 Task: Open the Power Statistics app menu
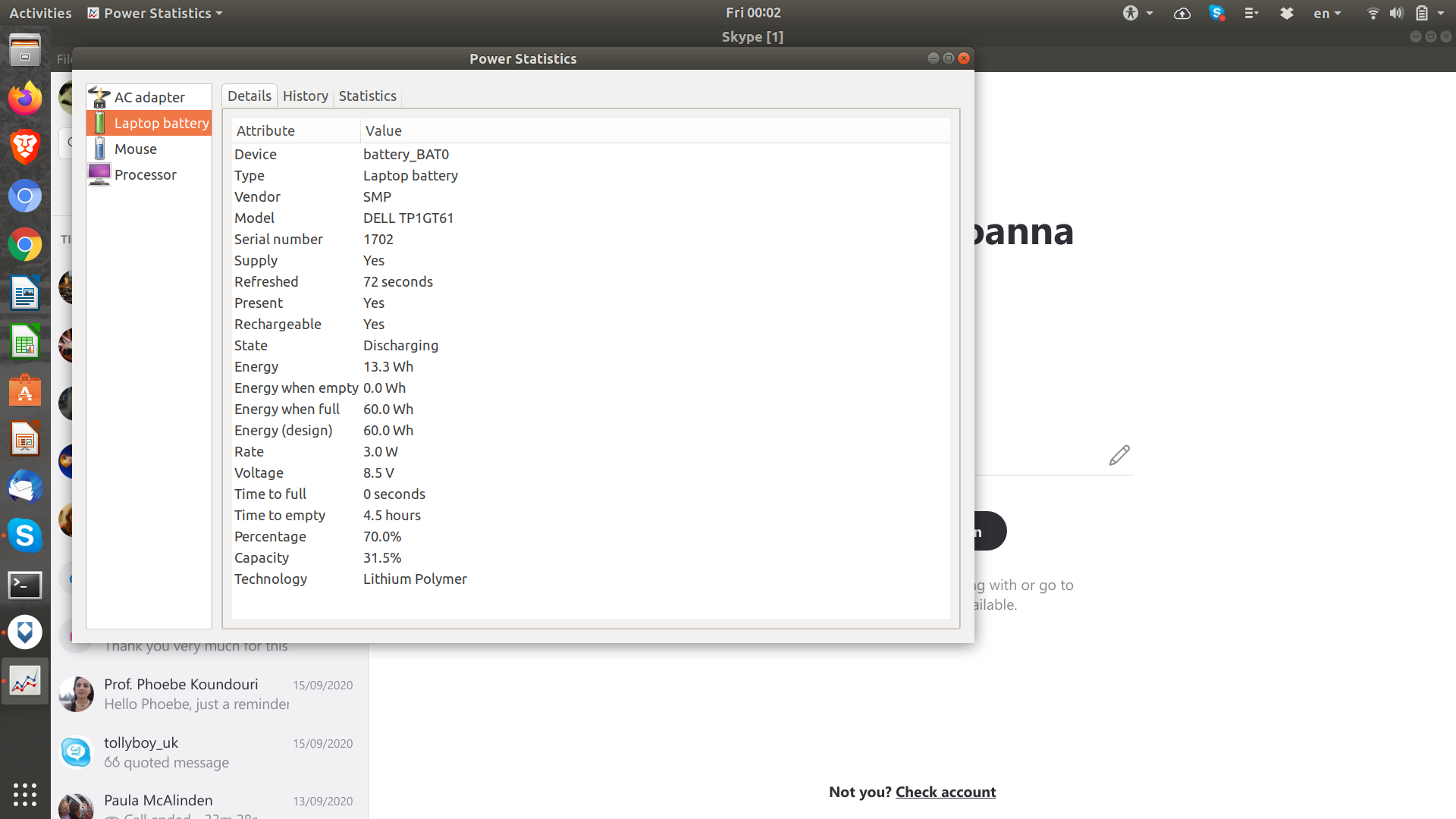point(155,13)
